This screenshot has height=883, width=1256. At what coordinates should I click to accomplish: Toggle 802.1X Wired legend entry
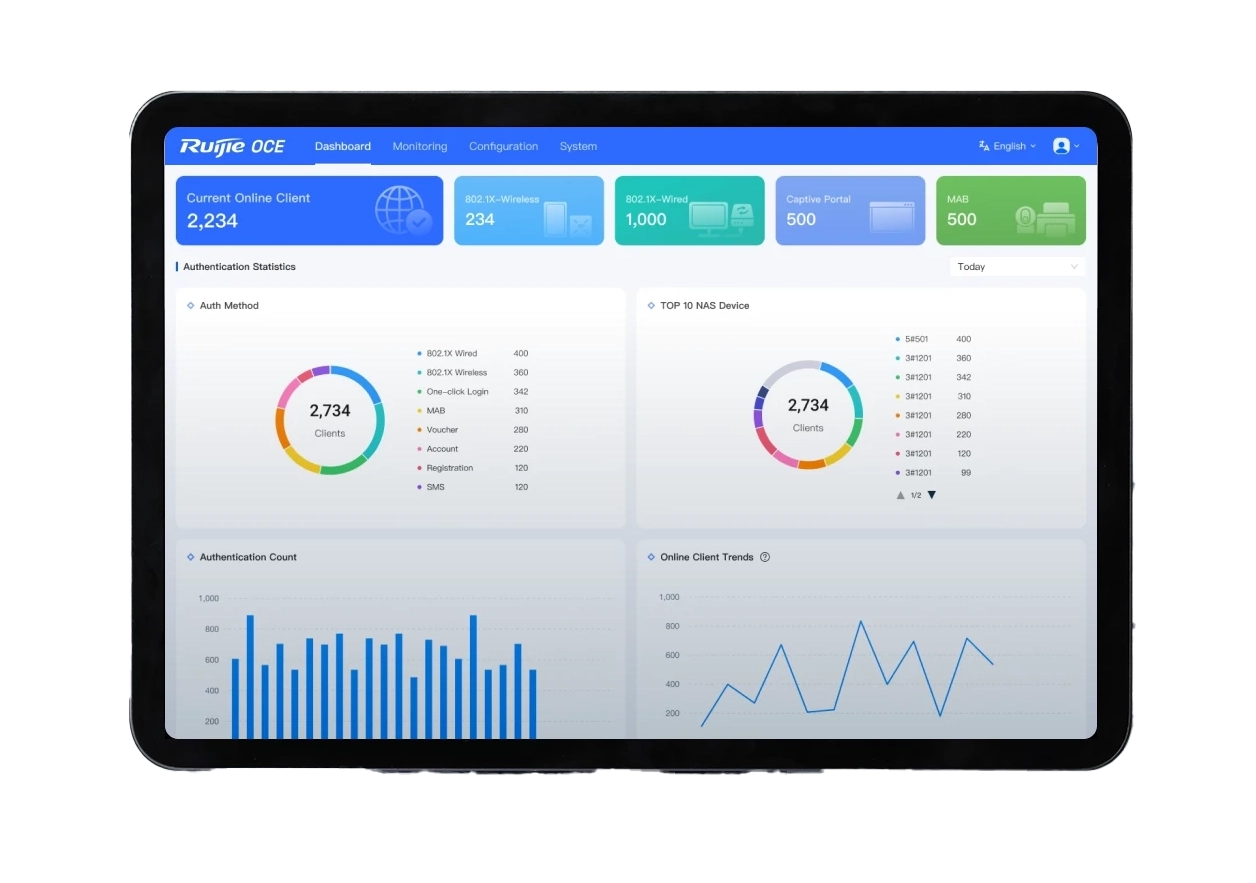451,353
